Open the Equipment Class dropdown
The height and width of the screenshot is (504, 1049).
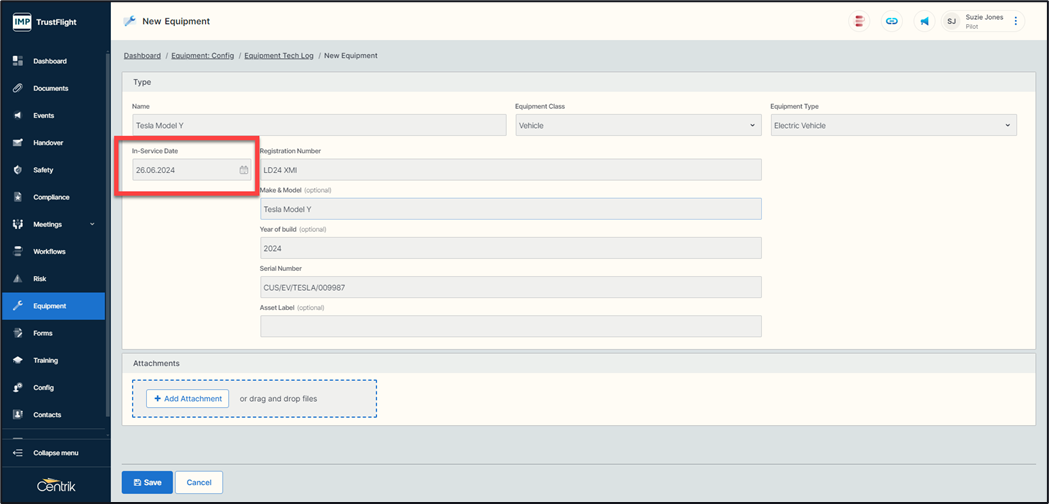click(638, 126)
